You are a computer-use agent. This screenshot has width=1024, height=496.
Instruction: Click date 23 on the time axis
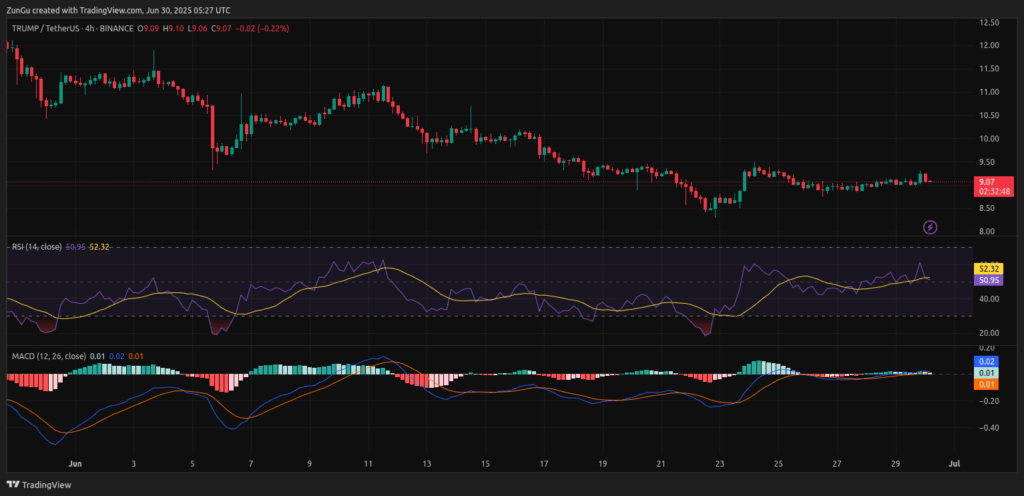pos(720,464)
